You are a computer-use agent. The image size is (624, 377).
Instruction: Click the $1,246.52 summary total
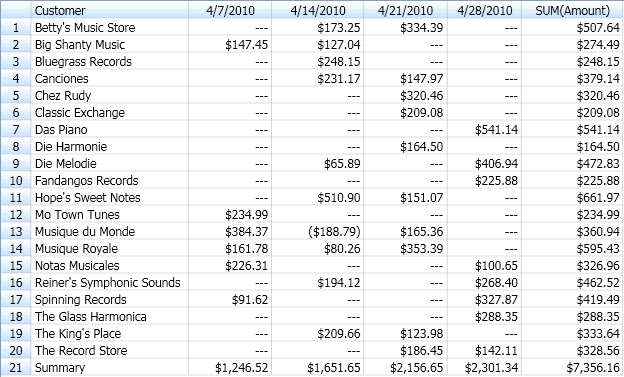tap(230, 367)
